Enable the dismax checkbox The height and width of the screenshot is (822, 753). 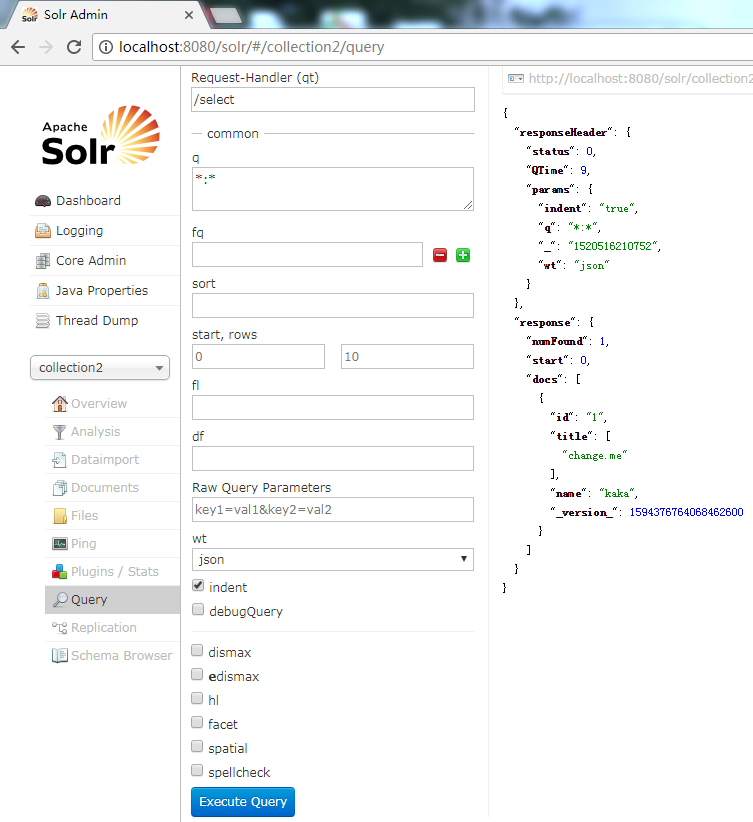click(197, 650)
